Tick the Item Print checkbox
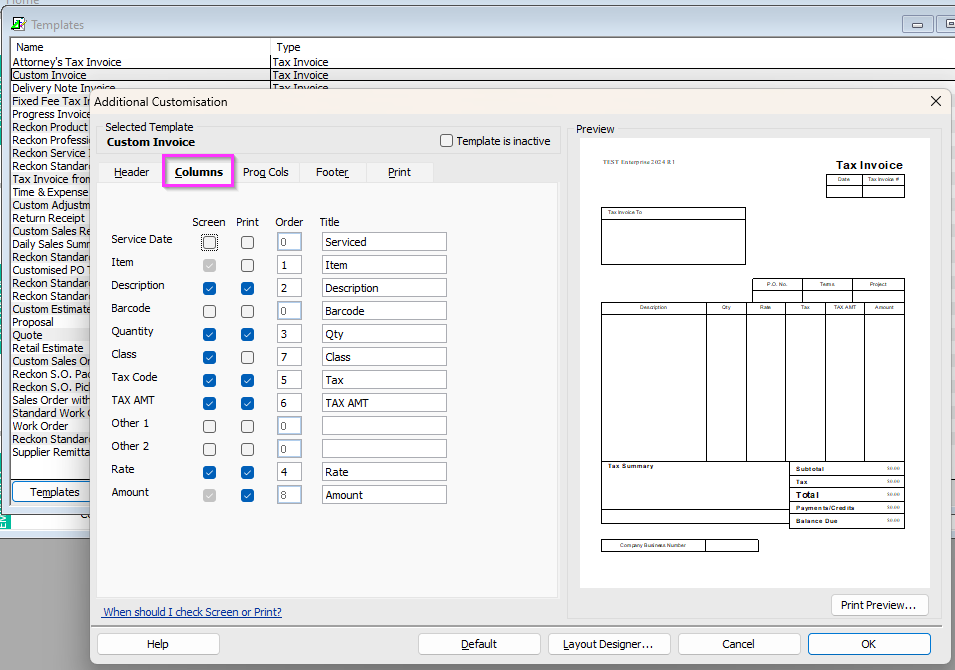955x670 pixels. point(247,266)
